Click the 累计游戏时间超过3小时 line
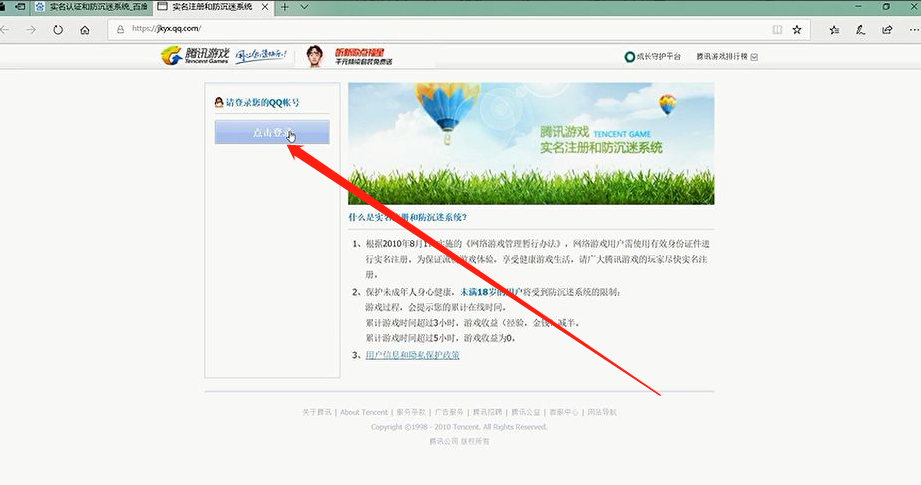Viewport: 921px width, 485px height. pyautogui.click(x=473, y=323)
